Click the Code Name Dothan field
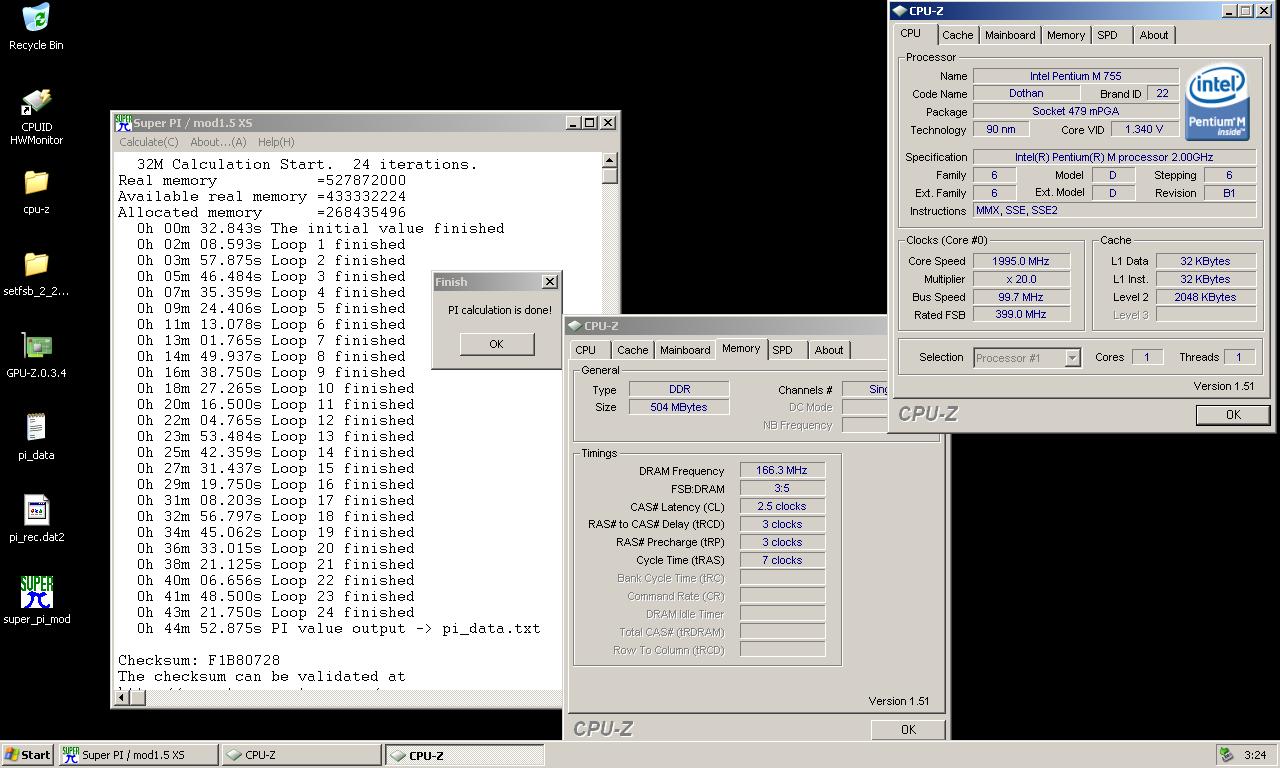 (x=1025, y=93)
